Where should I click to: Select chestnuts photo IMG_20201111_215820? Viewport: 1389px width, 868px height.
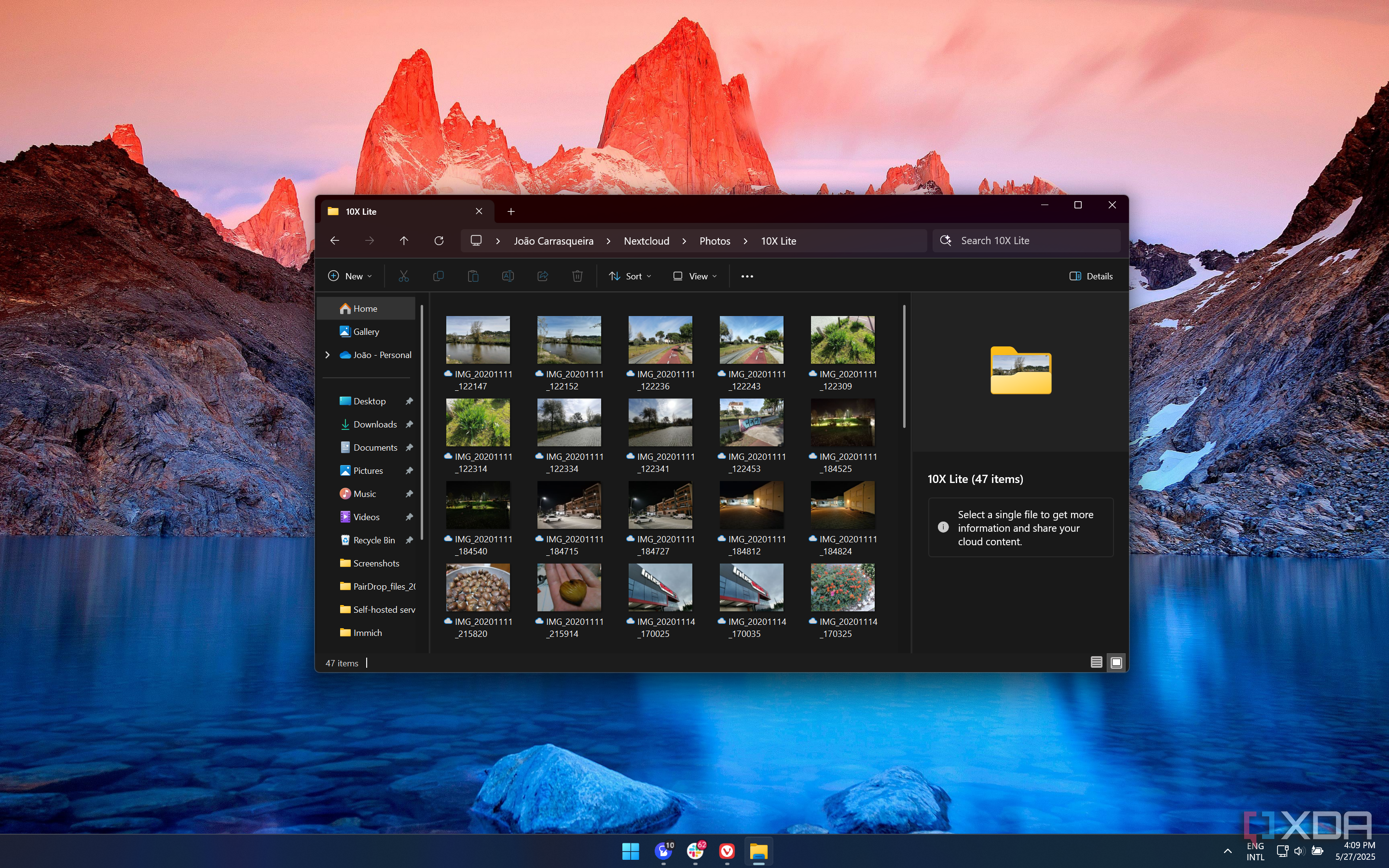coord(478,587)
